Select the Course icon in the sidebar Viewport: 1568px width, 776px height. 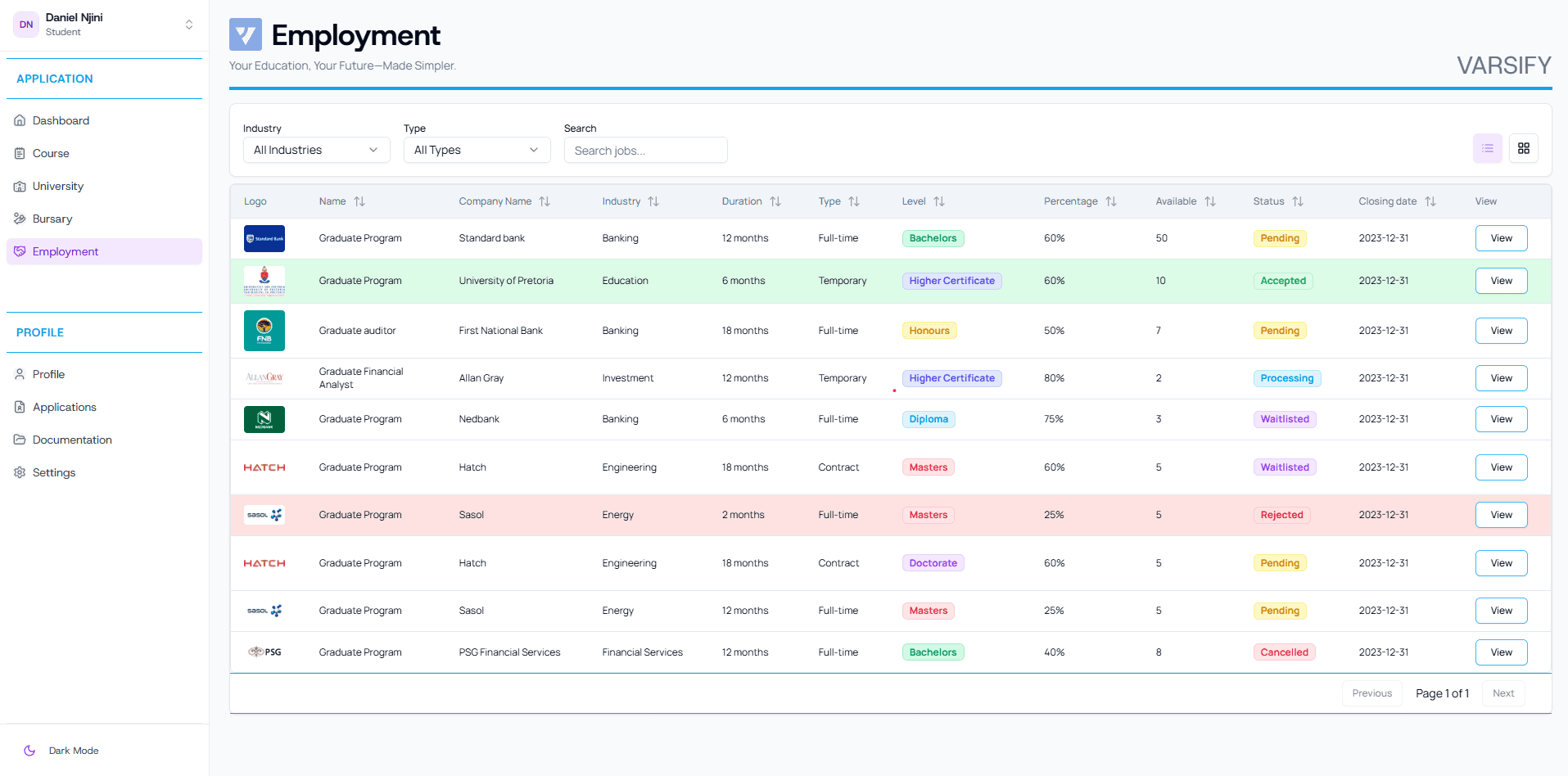tap(20, 153)
